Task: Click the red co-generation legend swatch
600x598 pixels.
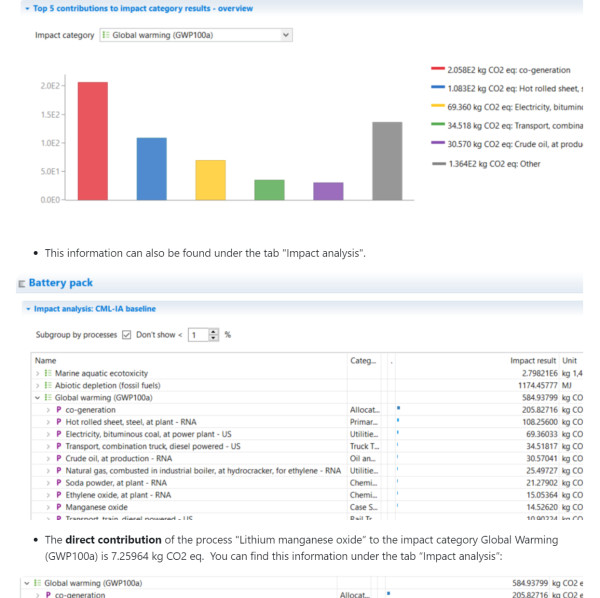Action: click(x=437, y=70)
